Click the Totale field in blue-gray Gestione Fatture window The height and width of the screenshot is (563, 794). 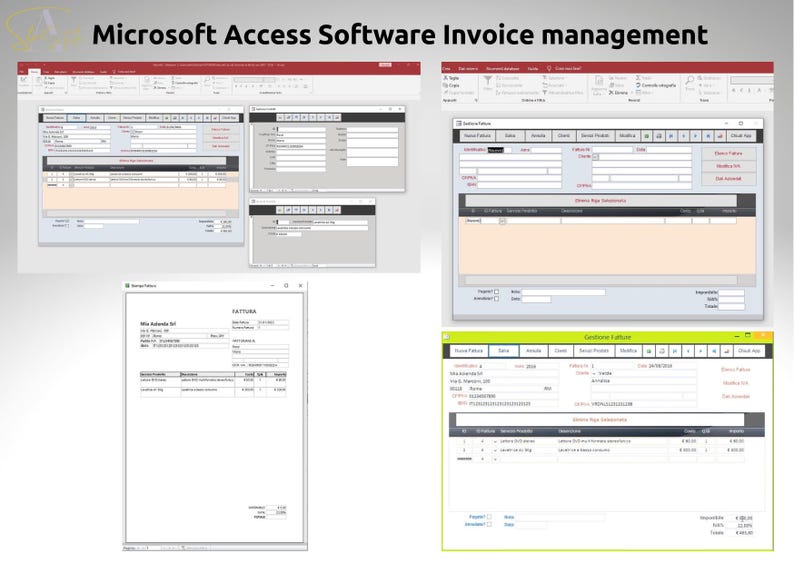(731, 306)
